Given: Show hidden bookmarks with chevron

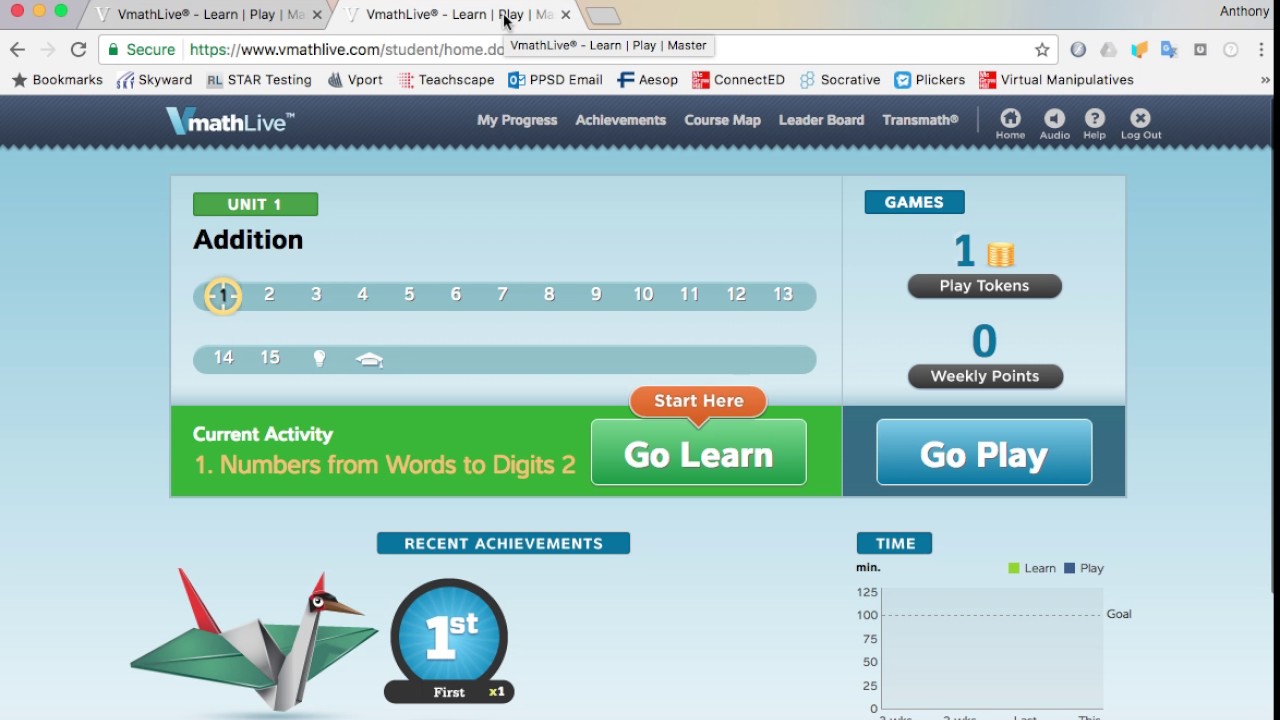Looking at the screenshot, I should click(1265, 80).
